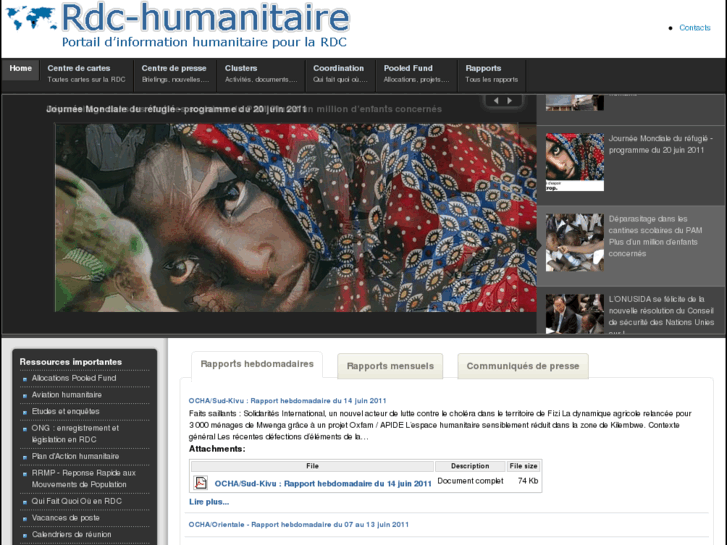
Task: Click the Document complet cell
Action: (470, 481)
